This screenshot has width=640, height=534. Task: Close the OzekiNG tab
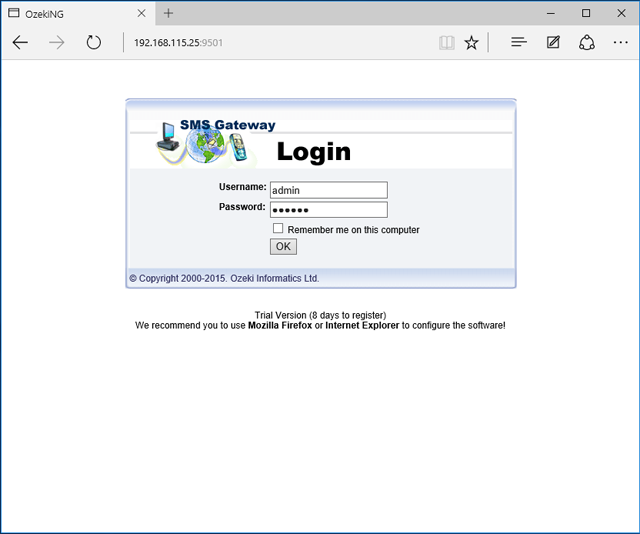pyautogui.click(x=141, y=13)
